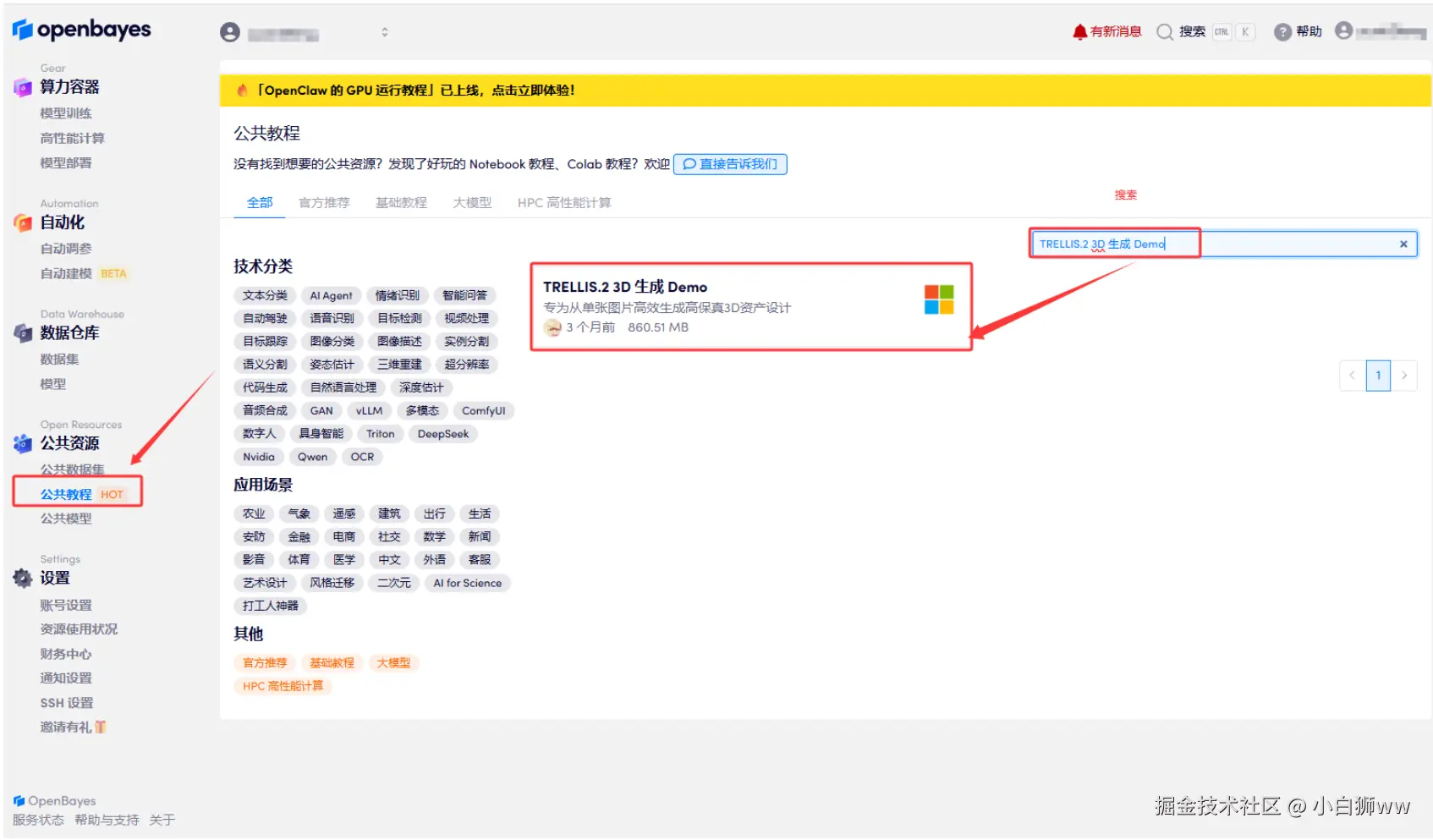
Task: Open 公共模型 in sidebar
Action: coord(66,519)
